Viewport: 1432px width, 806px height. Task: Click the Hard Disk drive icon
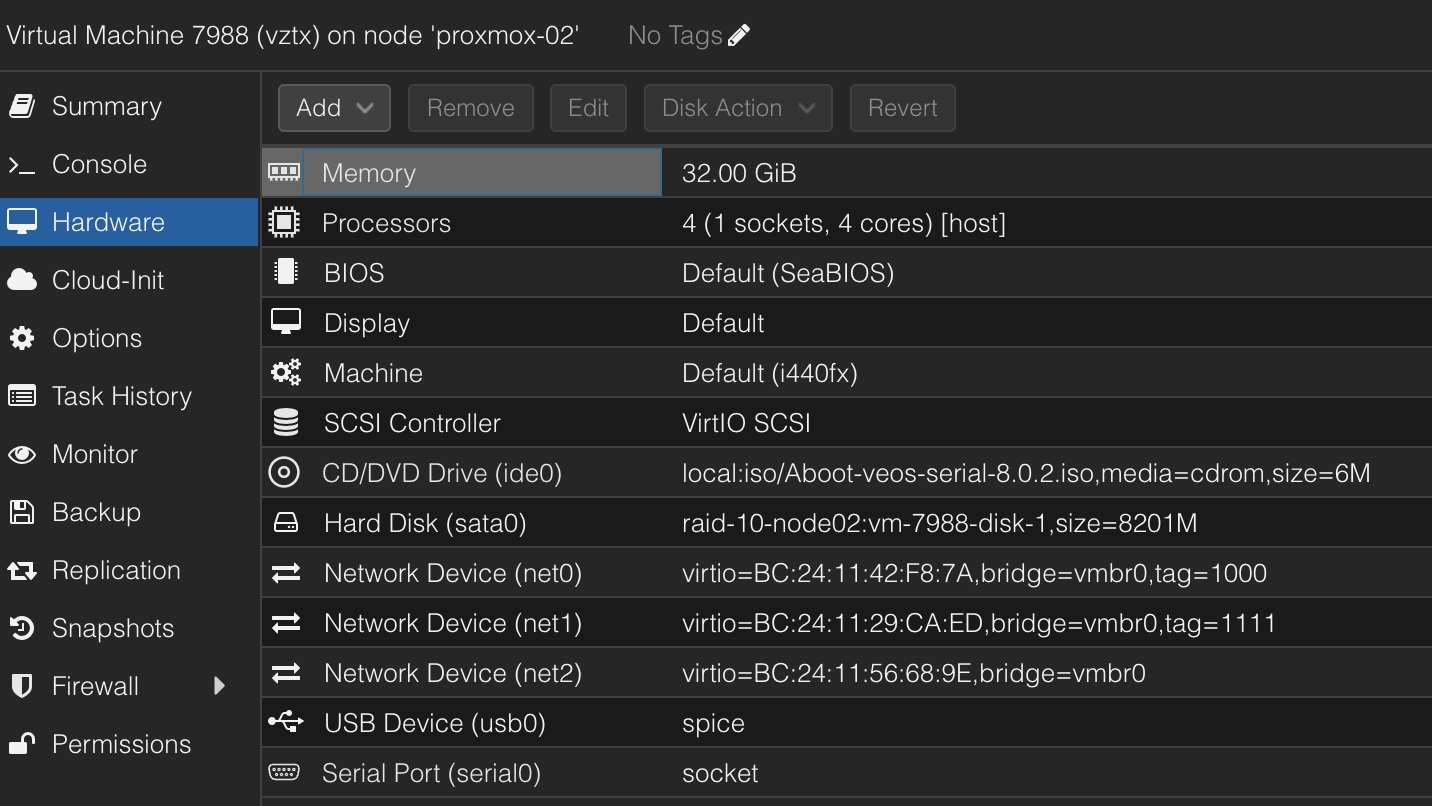coord(285,522)
